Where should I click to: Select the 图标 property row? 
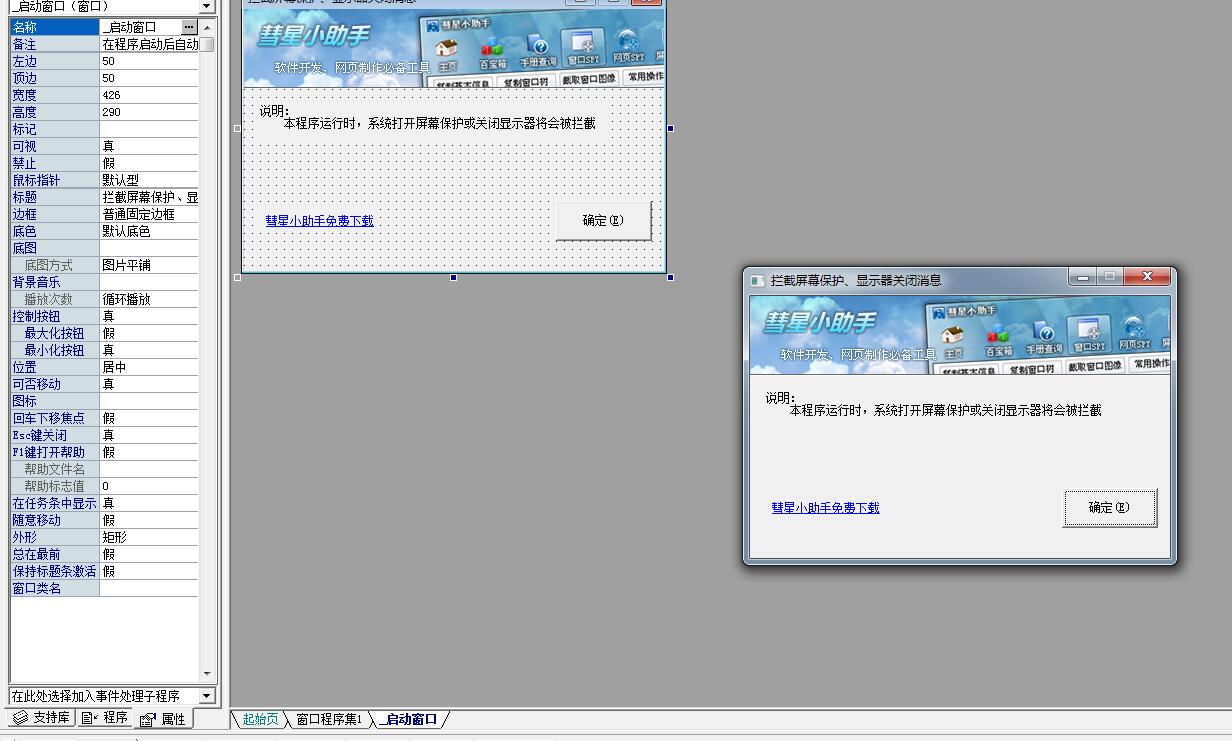tap(105, 401)
